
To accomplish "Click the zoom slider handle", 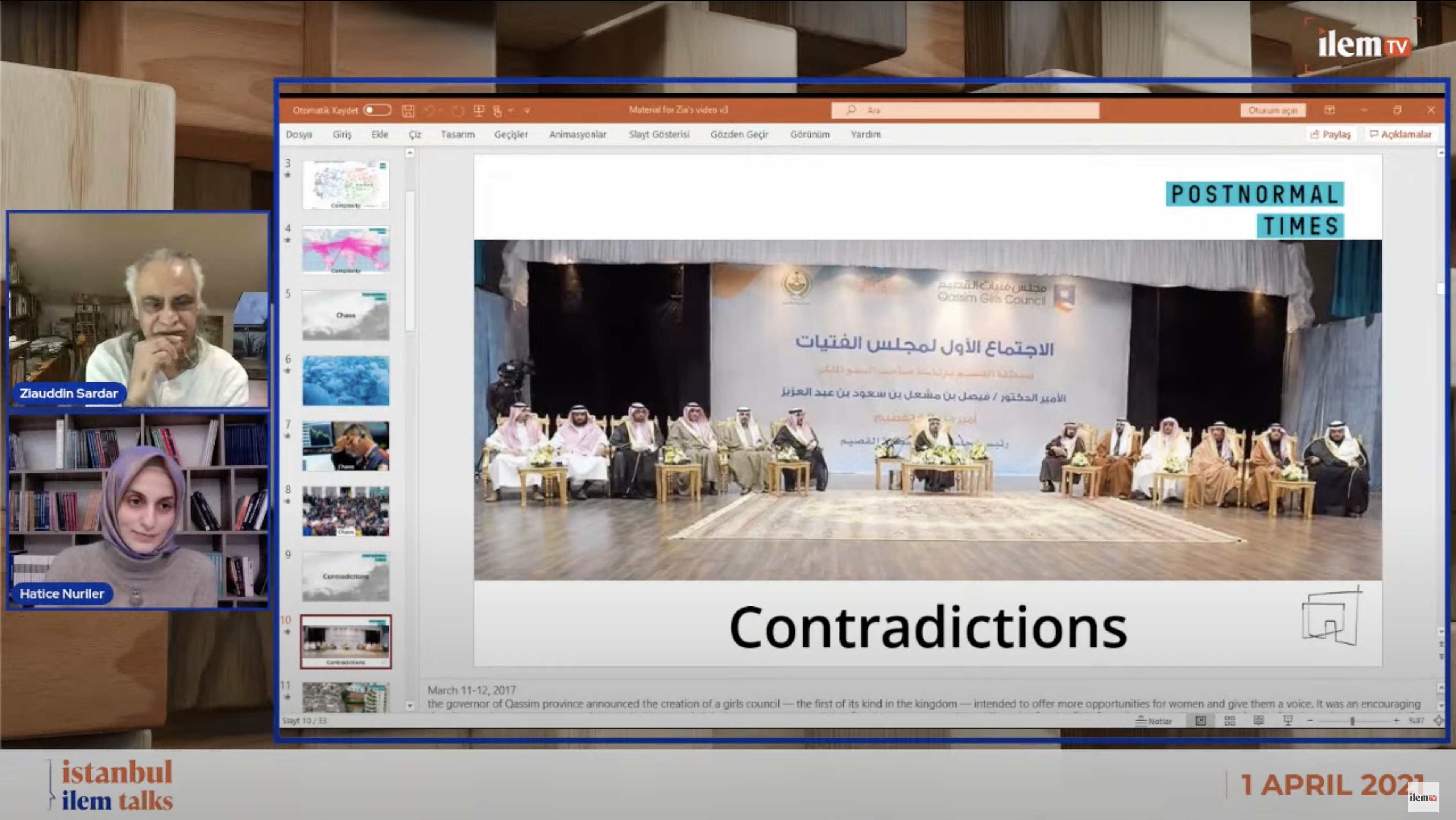I will point(1352,721).
